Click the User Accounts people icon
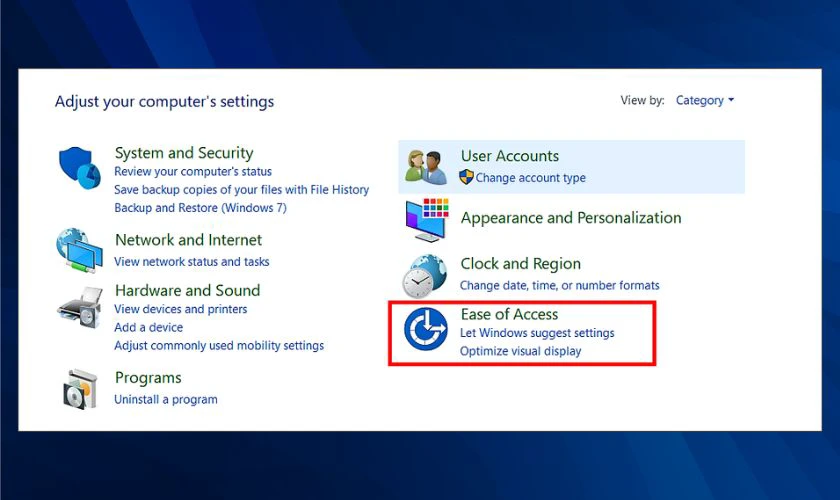 tap(426, 167)
